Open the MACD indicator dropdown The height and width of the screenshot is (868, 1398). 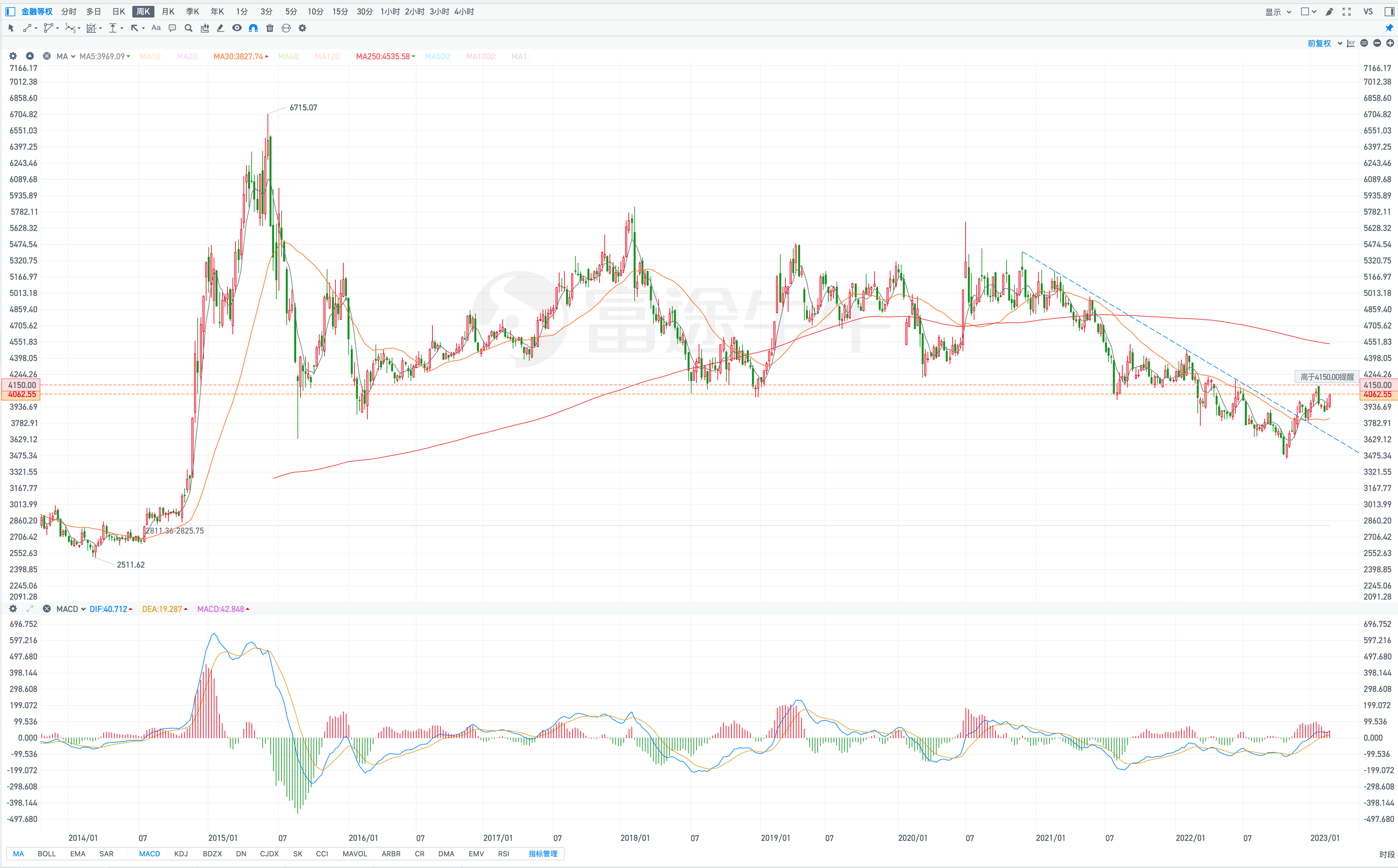[x=71, y=609]
